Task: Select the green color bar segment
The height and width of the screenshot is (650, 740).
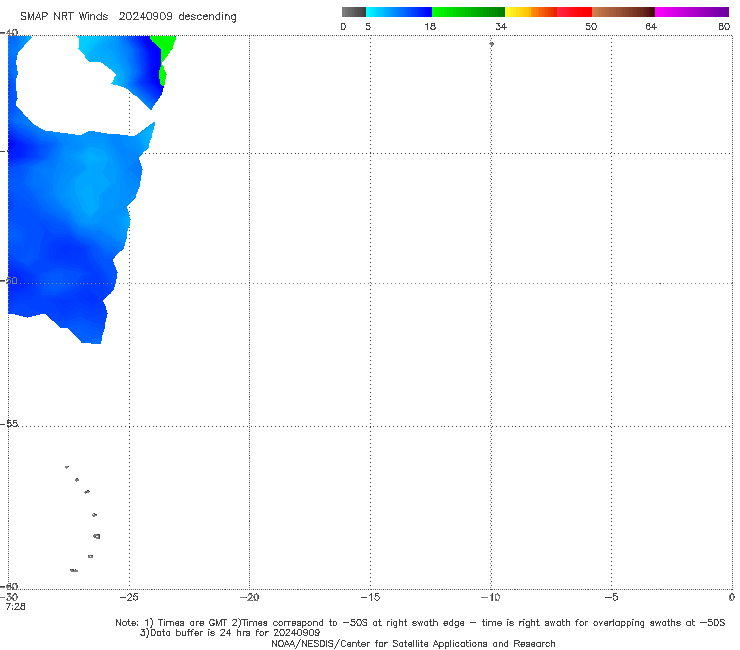Action: (x=468, y=12)
